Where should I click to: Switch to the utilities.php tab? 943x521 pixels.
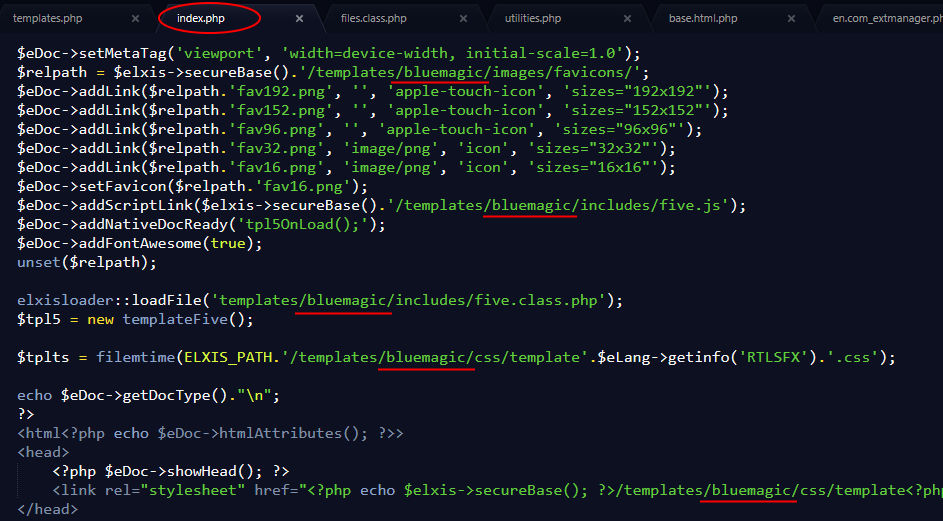(x=533, y=18)
